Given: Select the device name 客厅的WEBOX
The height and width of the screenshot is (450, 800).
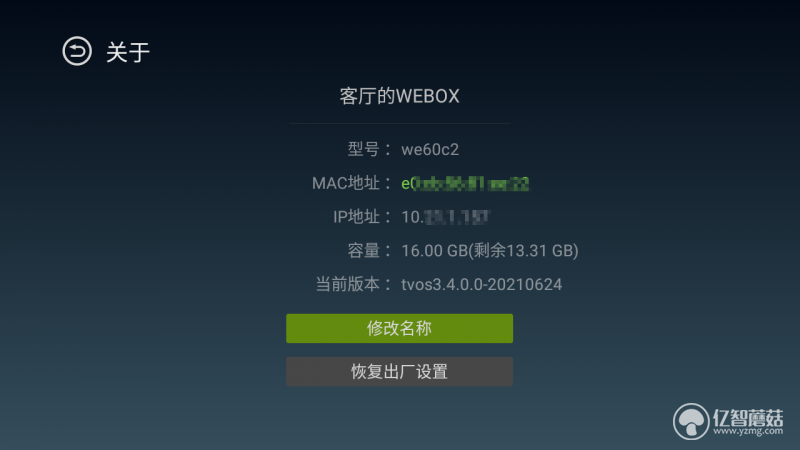Looking at the screenshot, I should (x=399, y=96).
